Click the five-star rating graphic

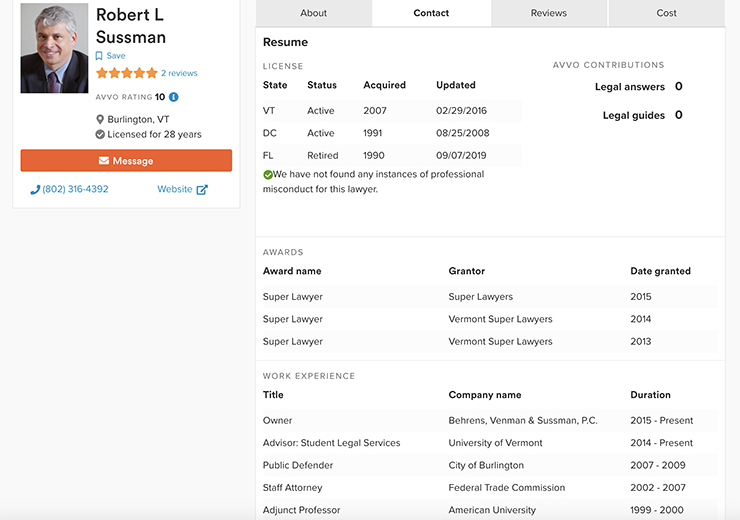point(126,73)
